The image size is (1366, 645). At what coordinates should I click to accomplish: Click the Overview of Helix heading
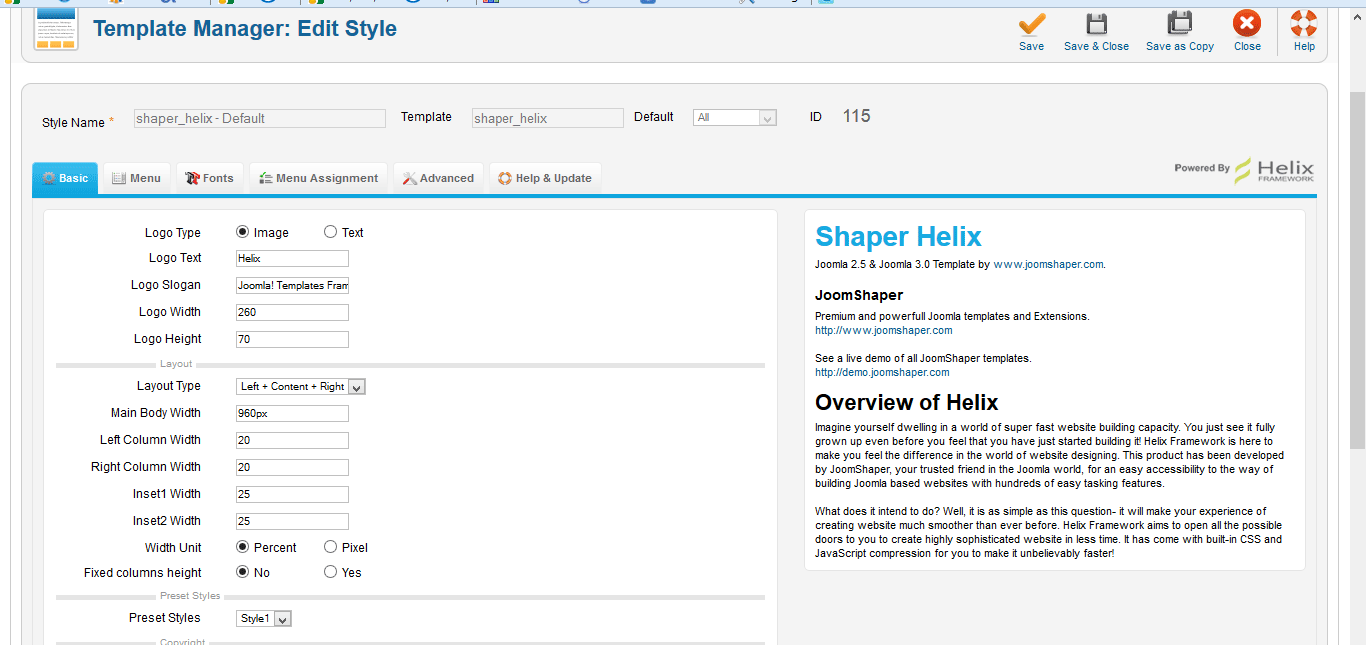point(906,403)
